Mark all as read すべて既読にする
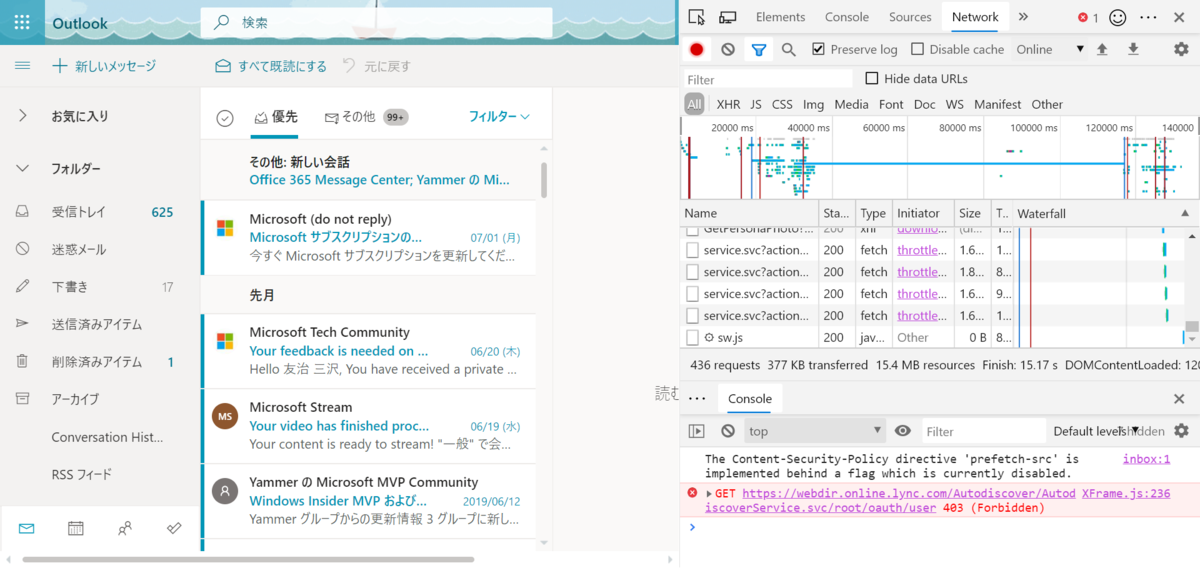Image resolution: width=1200 pixels, height=568 pixels. pyautogui.click(x=271, y=66)
